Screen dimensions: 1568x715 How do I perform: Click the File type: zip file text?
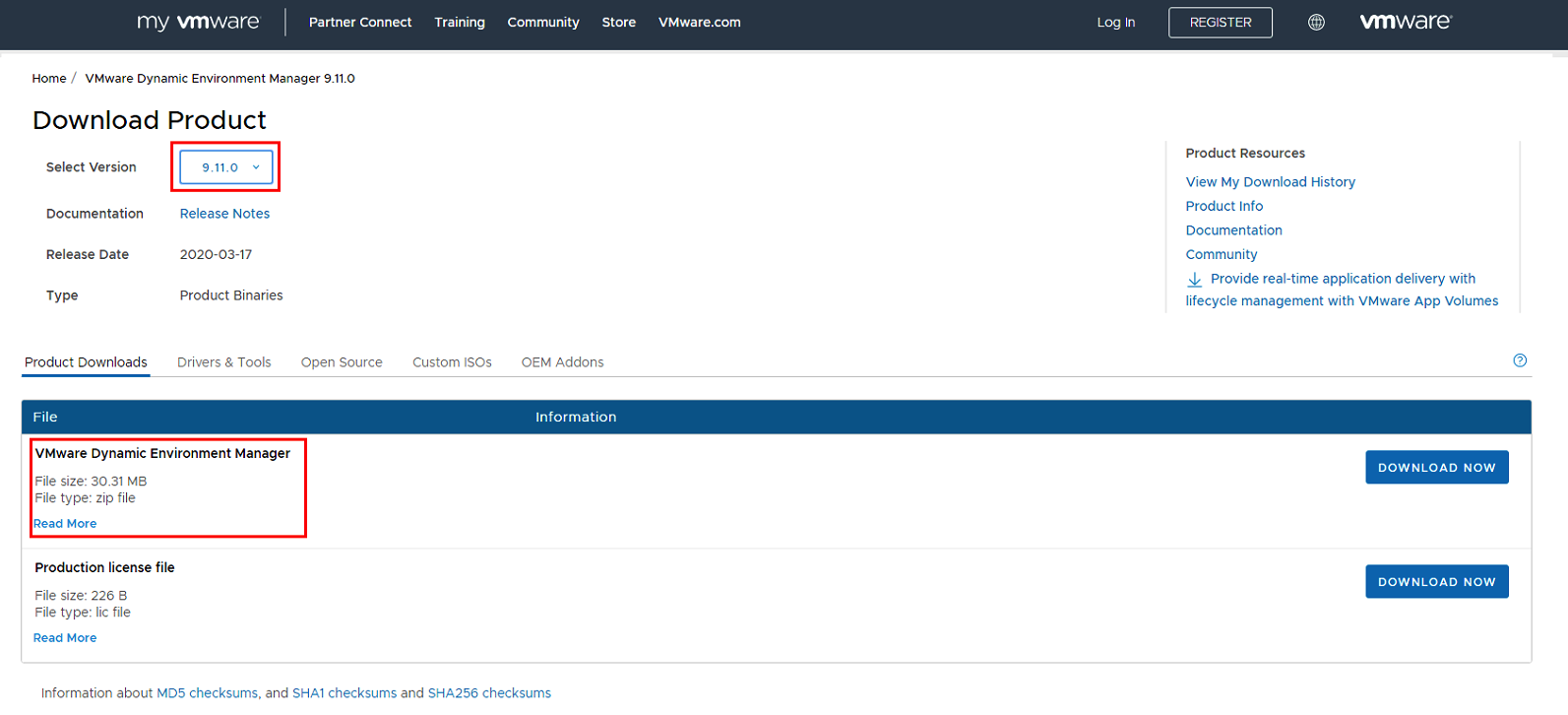[86, 498]
